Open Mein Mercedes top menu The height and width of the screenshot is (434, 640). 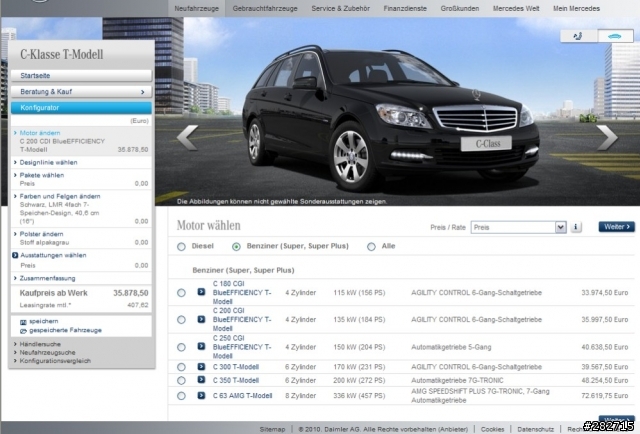click(576, 9)
